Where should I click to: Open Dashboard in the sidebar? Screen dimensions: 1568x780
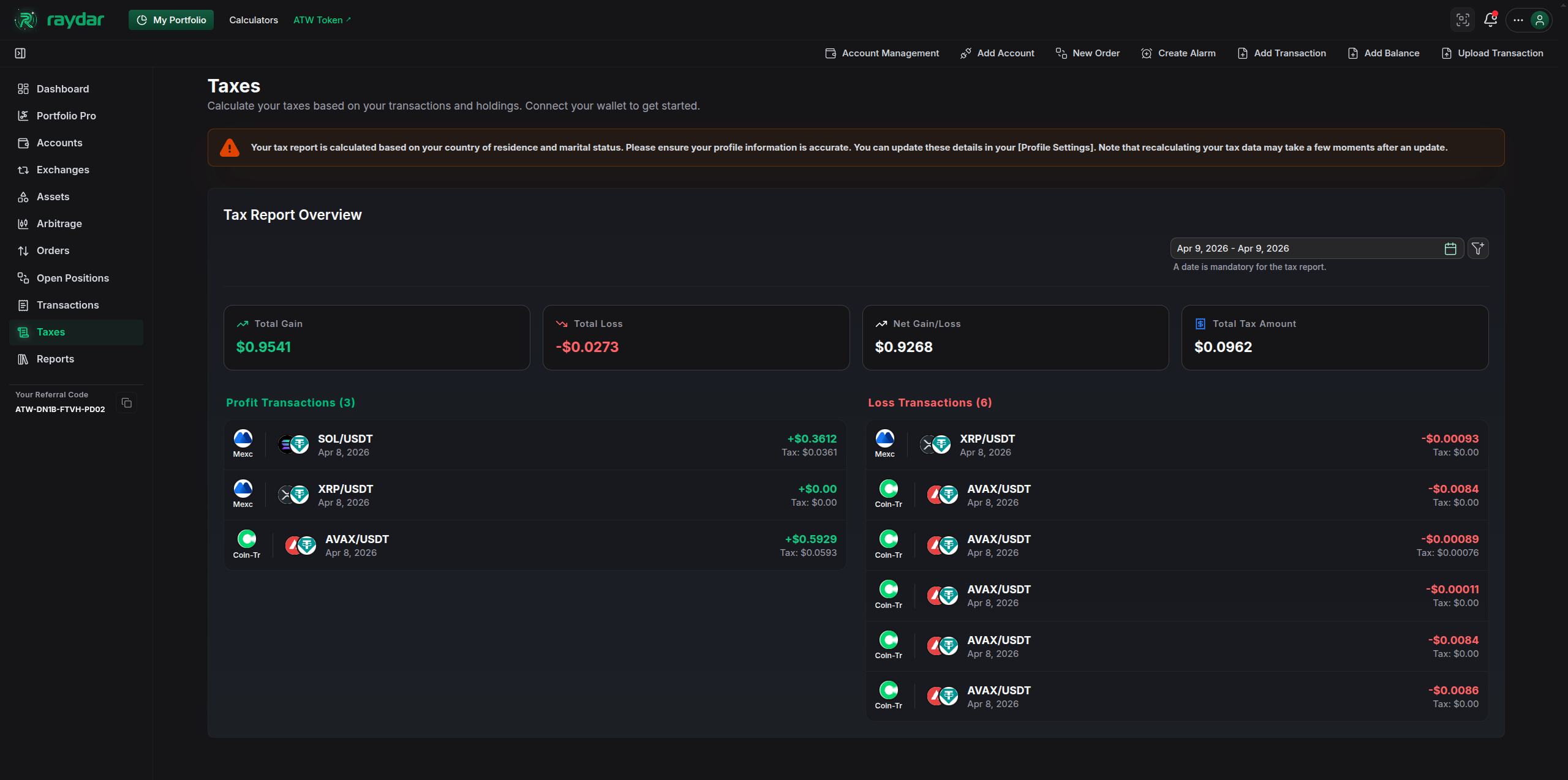tap(77, 89)
